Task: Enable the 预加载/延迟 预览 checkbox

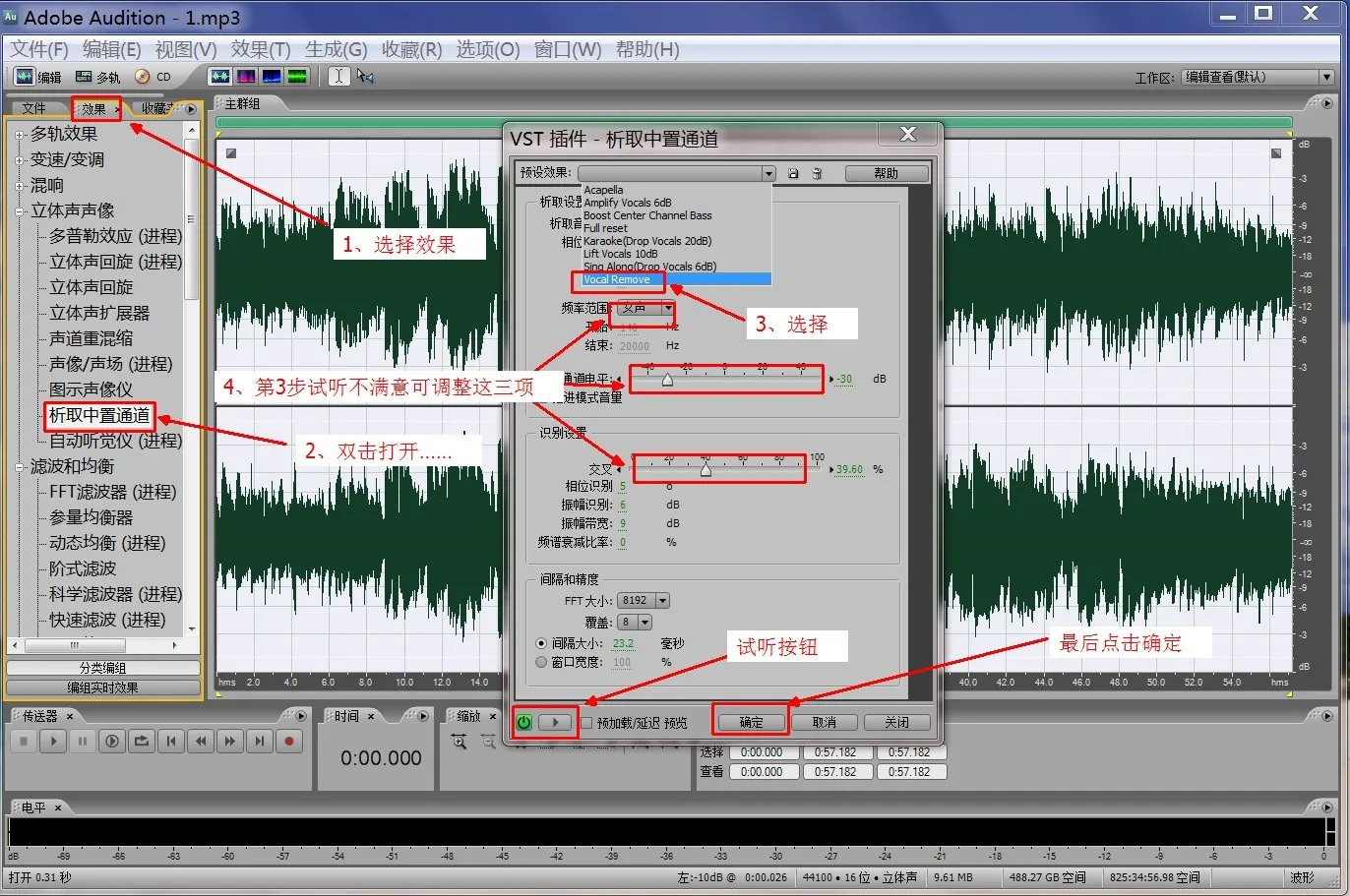Action: [x=586, y=723]
